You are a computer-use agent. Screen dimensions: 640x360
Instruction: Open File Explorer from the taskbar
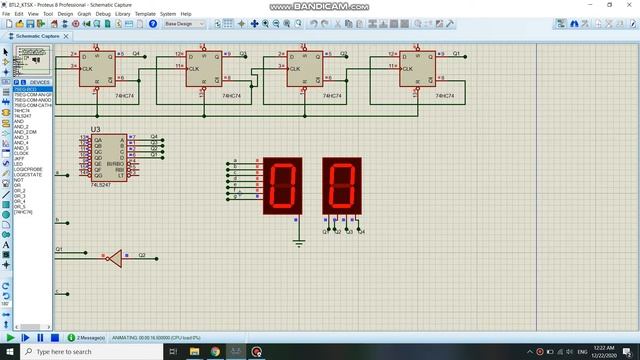[x=194, y=351]
